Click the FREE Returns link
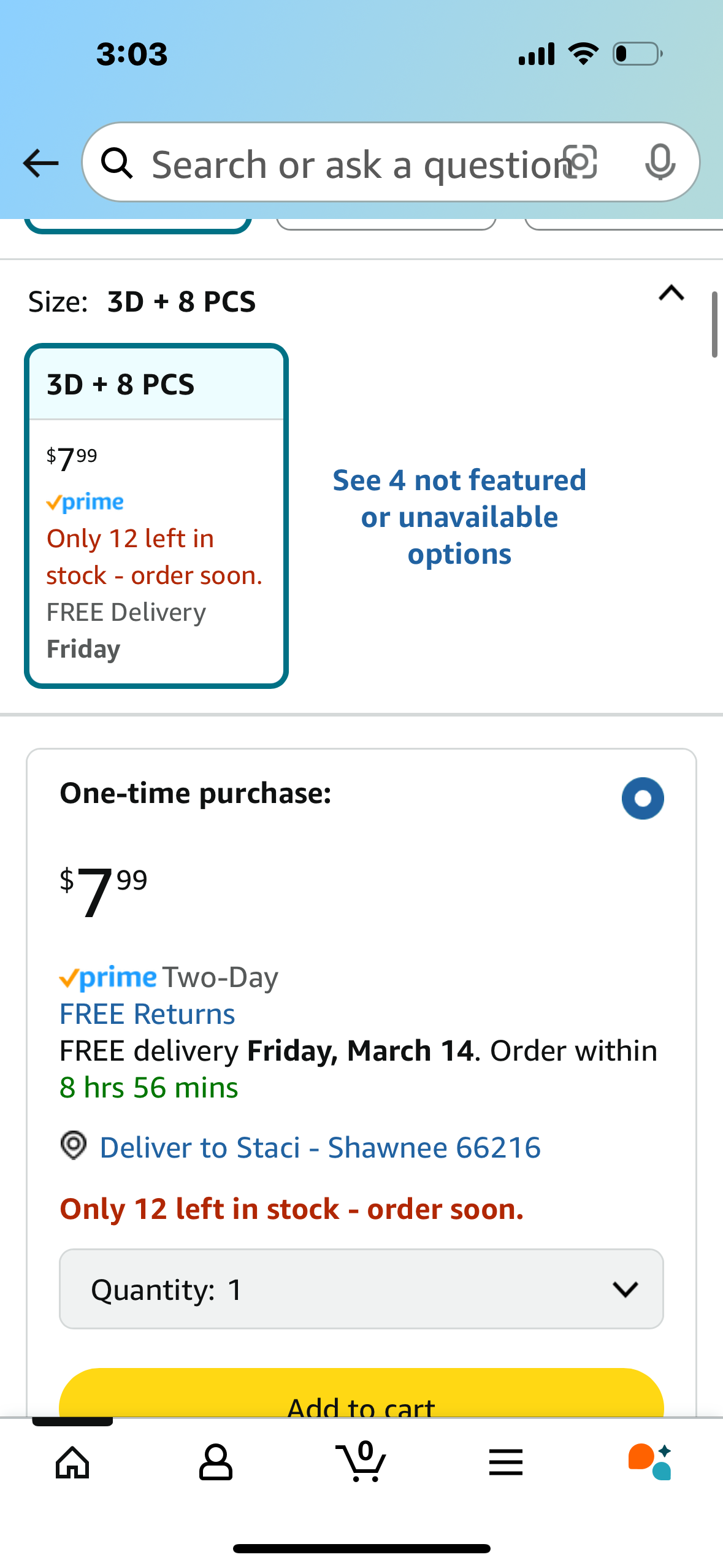Image resolution: width=723 pixels, height=1568 pixels. tap(147, 1014)
